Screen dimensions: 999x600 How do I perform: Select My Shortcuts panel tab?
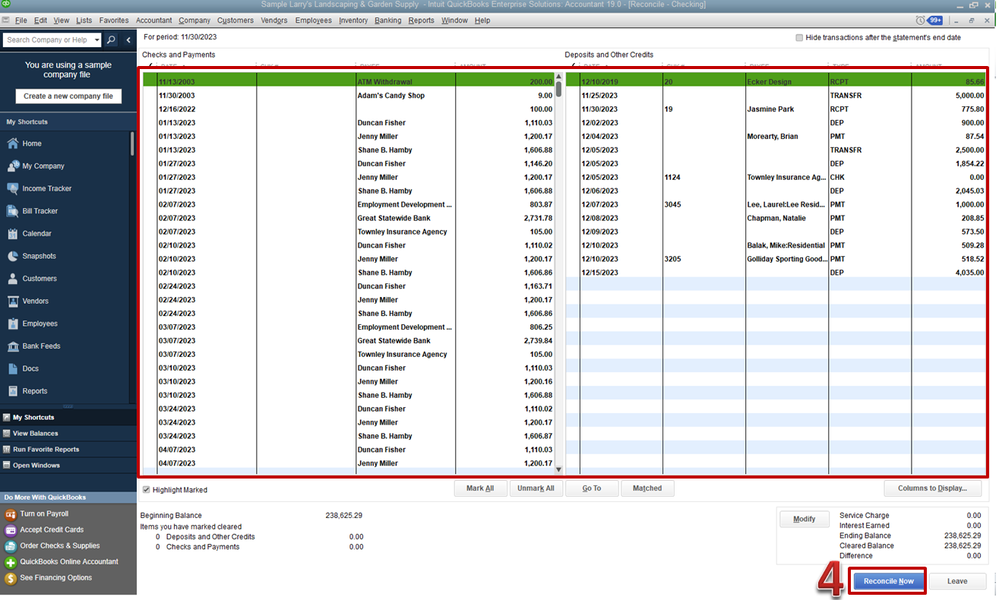[x=68, y=417]
